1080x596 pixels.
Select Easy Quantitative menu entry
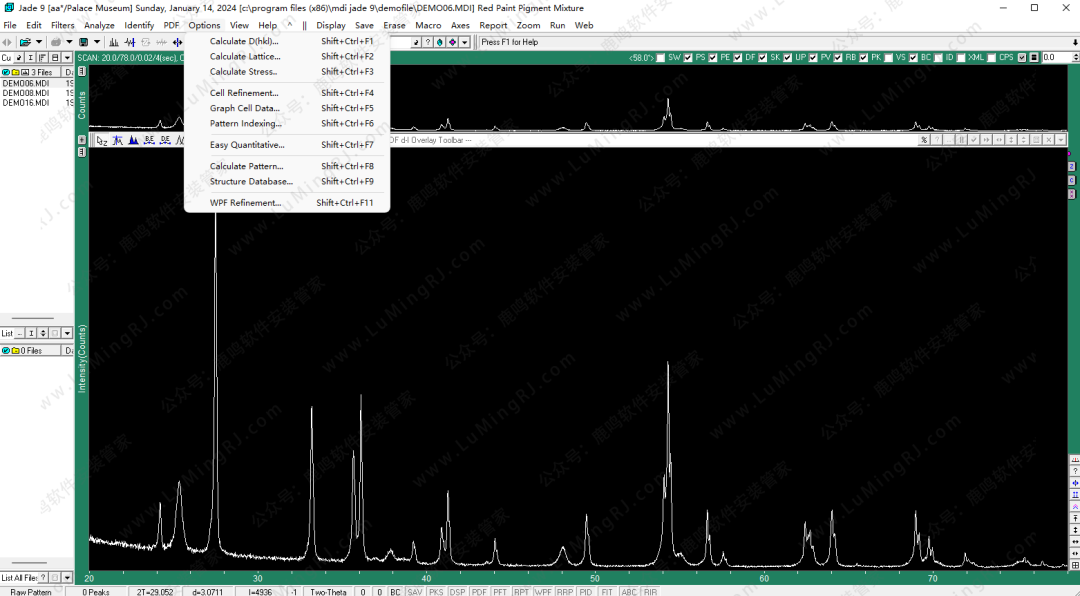[246, 145]
